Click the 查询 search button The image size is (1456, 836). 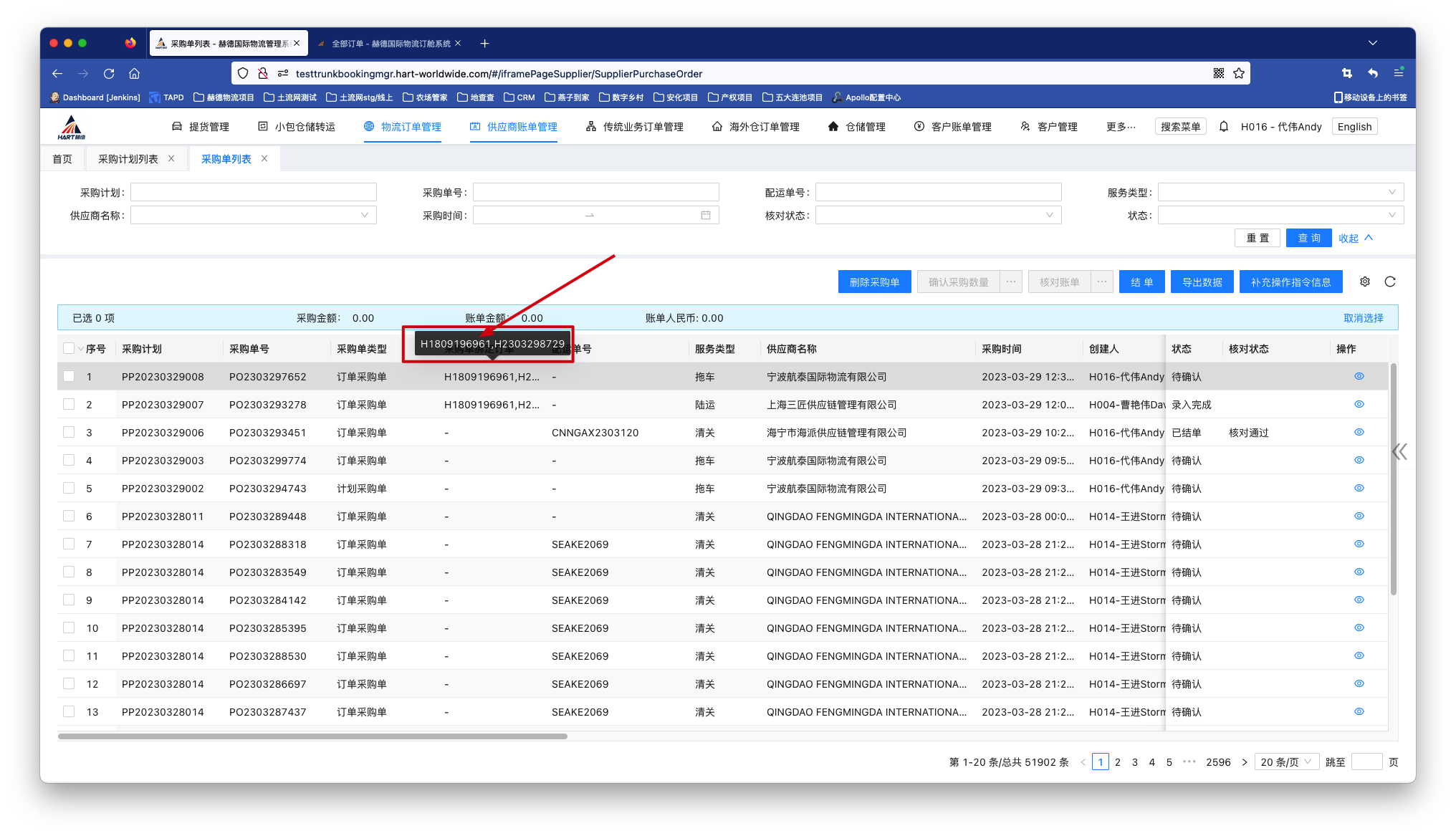coord(1308,238)
